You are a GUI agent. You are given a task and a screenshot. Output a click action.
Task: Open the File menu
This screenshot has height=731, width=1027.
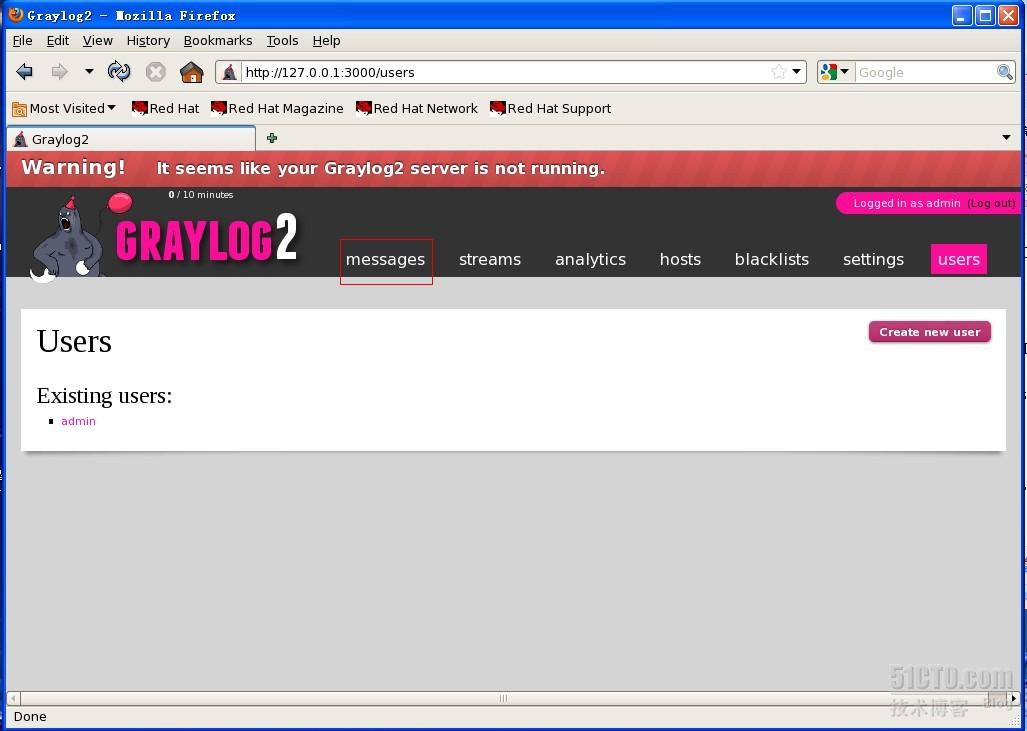[x=22, y=41]
